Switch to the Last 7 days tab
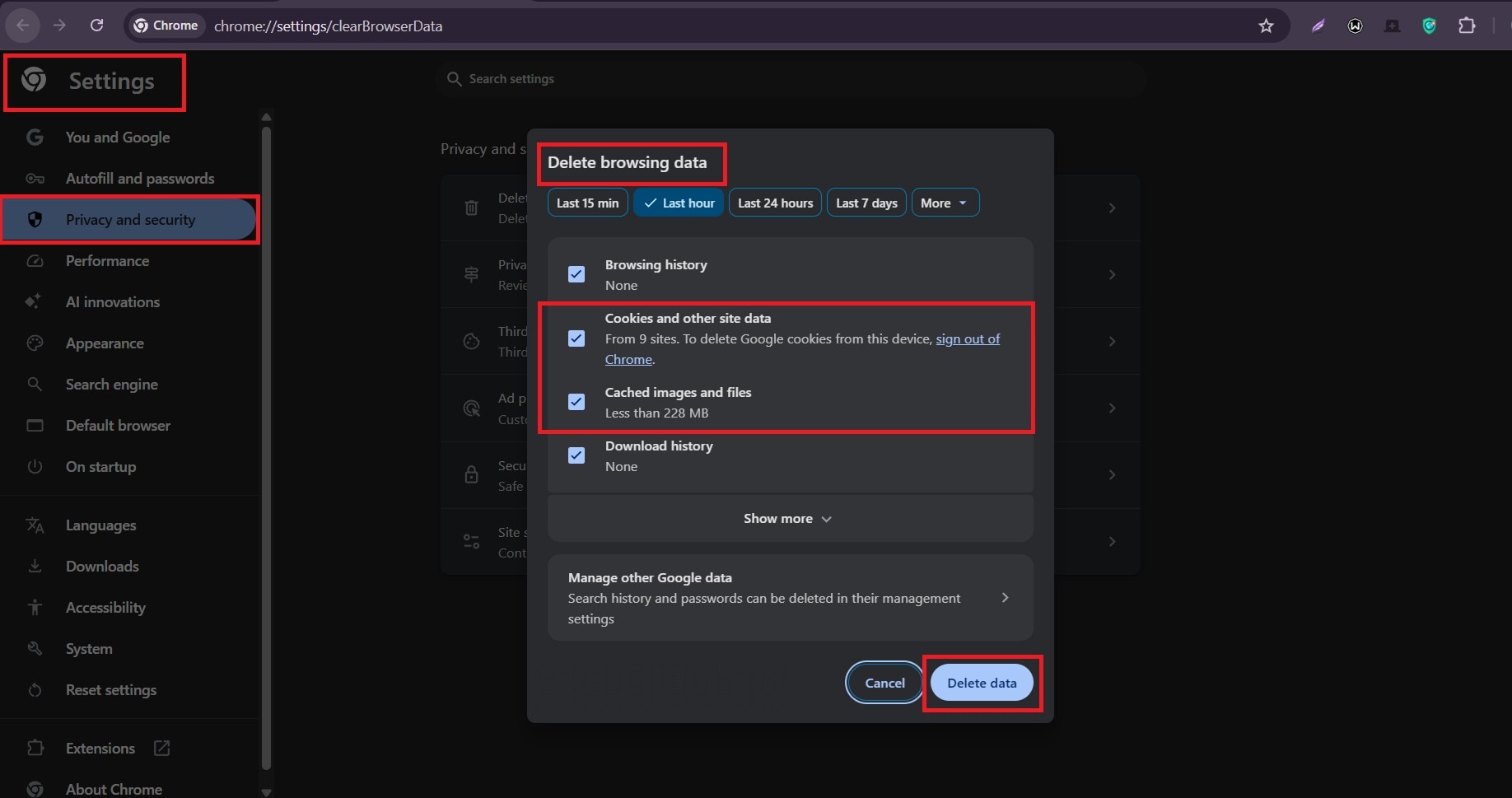The image size is (1512, 798). (866, 202)
